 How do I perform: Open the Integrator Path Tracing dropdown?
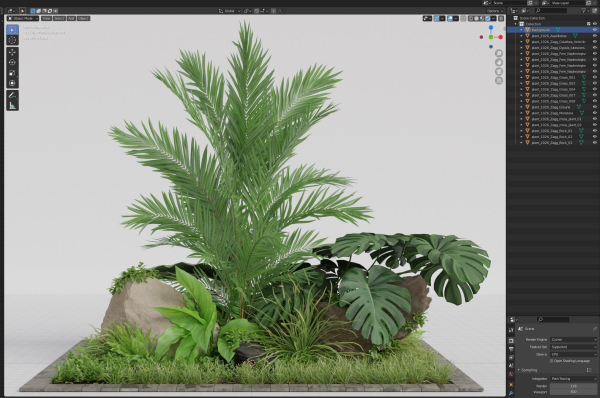tap(573, 379)
